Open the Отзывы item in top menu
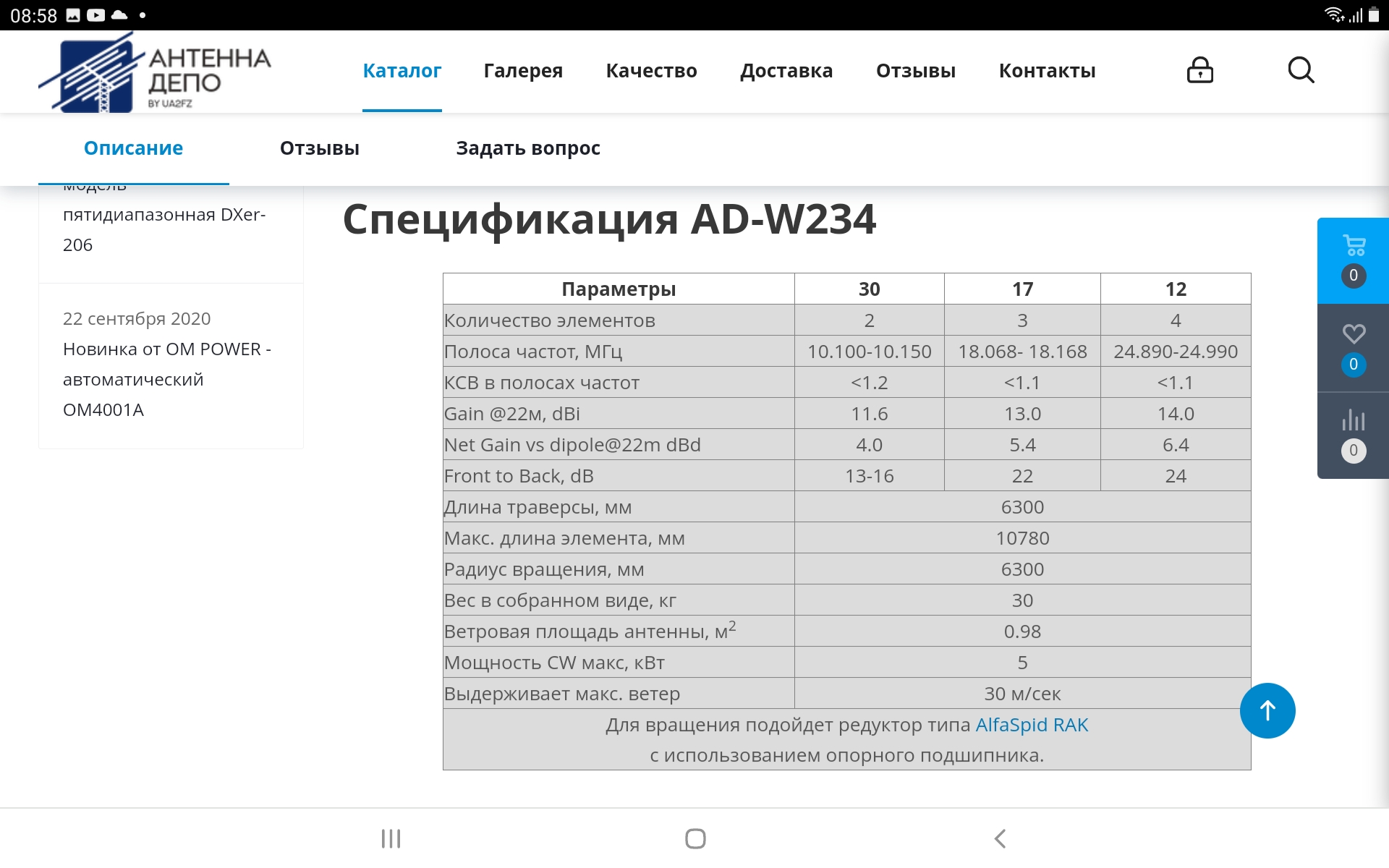1389x868 pixels. click(916, 71)
